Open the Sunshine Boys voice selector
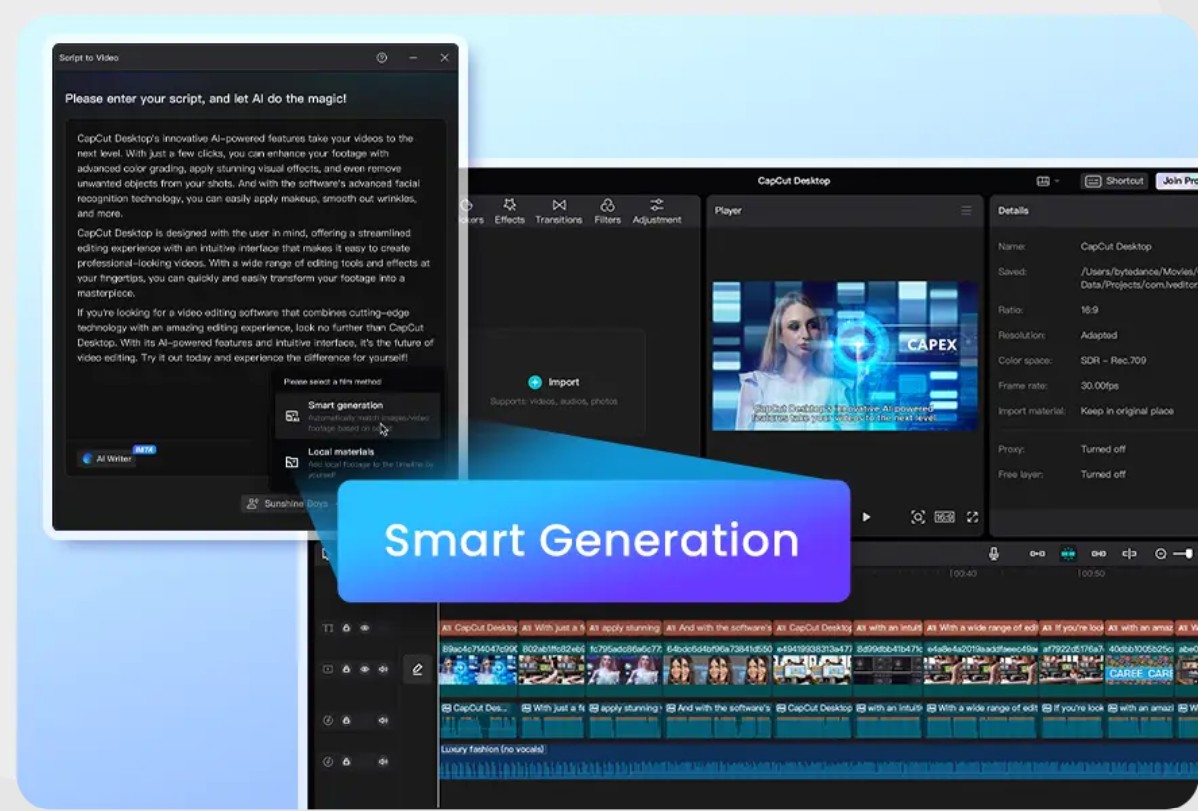Screen dimensions: 1198x811 click(x=286, y=504)
